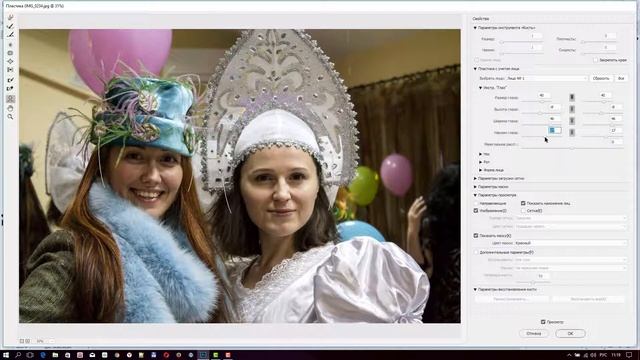Expand the Параметры маски section

(475, 187)
